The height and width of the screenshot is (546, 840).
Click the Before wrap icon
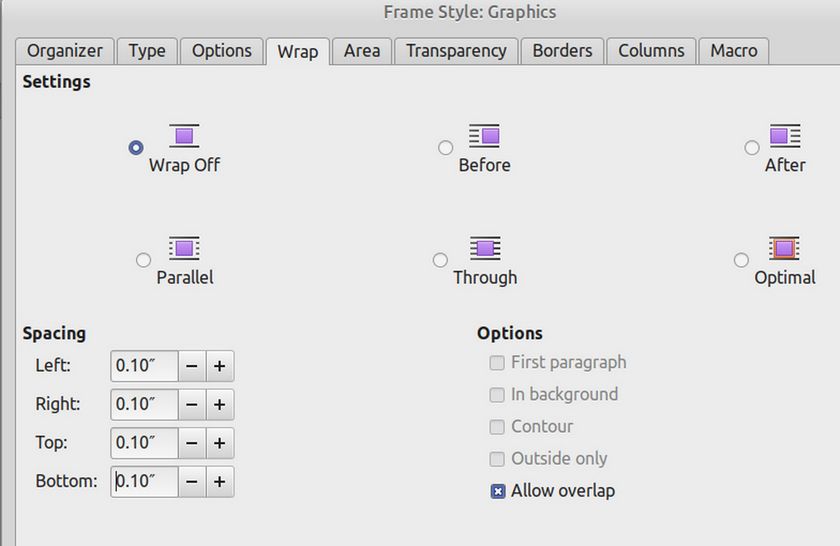pyautogui.click(x=484, y=136)
